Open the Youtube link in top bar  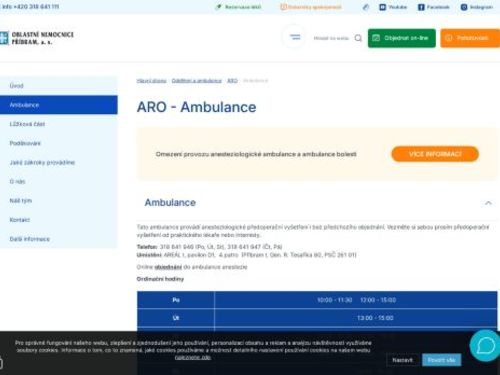point(393,7)
